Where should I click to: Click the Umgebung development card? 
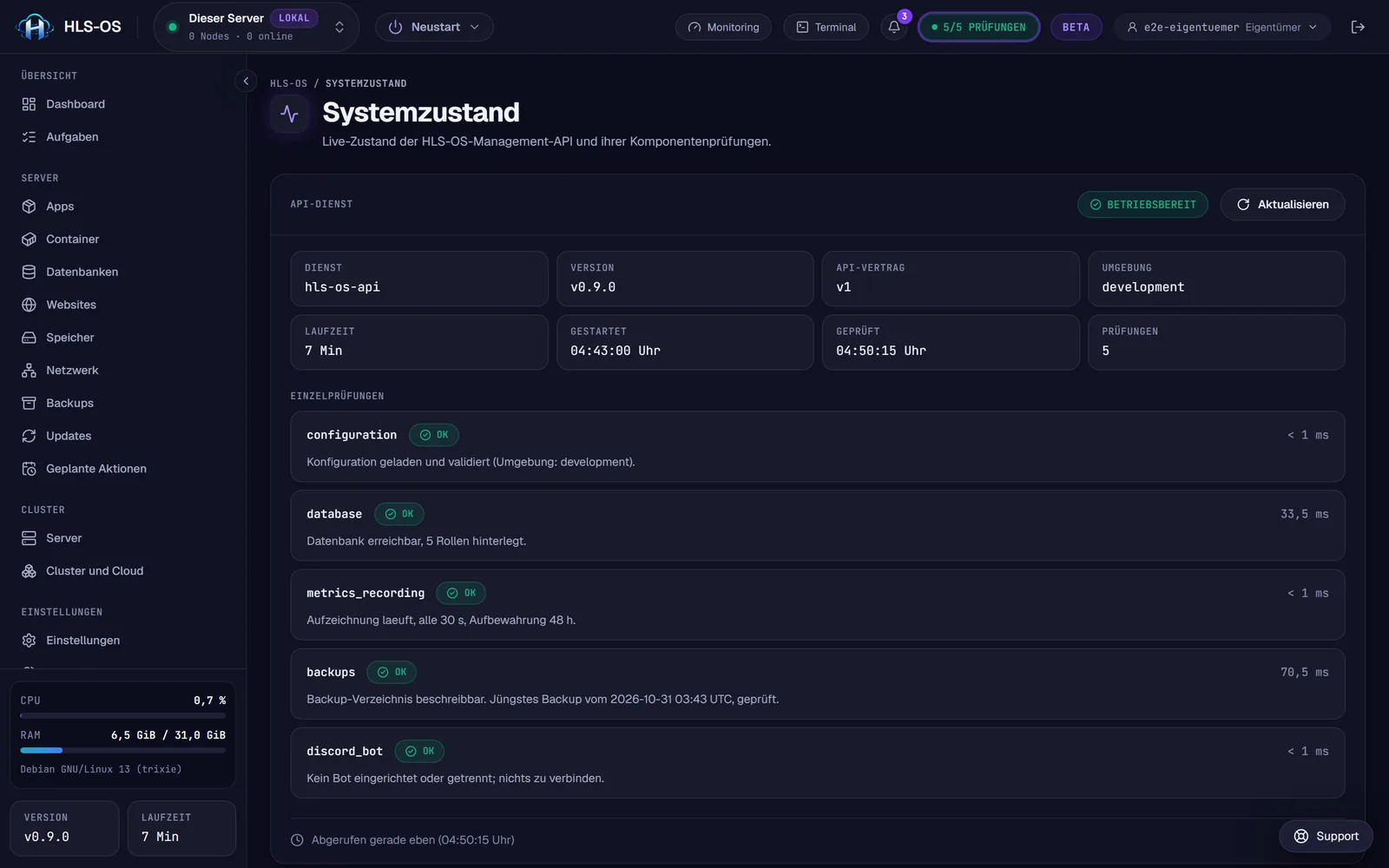tap(1216, 279)
